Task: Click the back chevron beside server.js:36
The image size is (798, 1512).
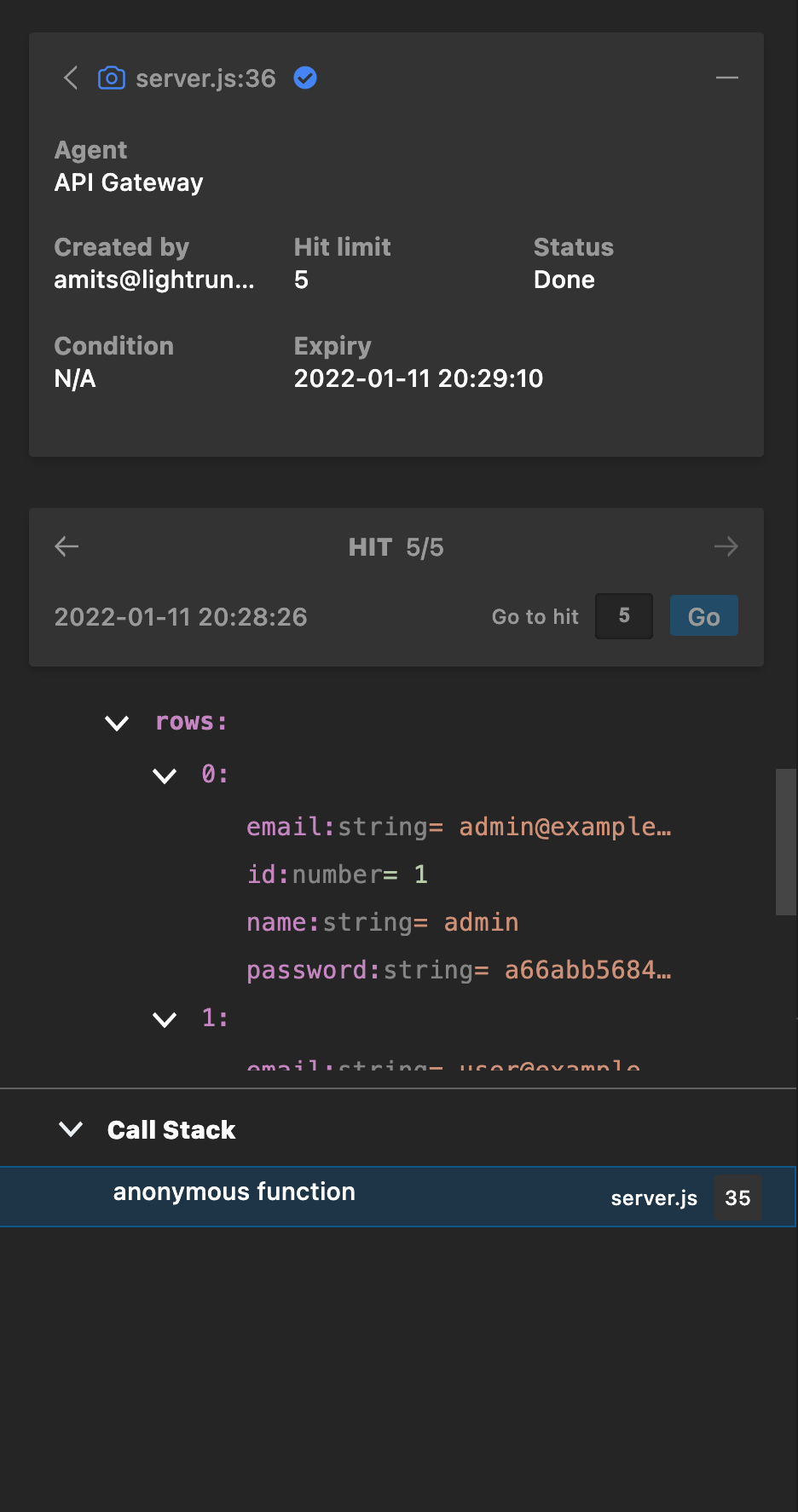Action: (x=71, y=78)
